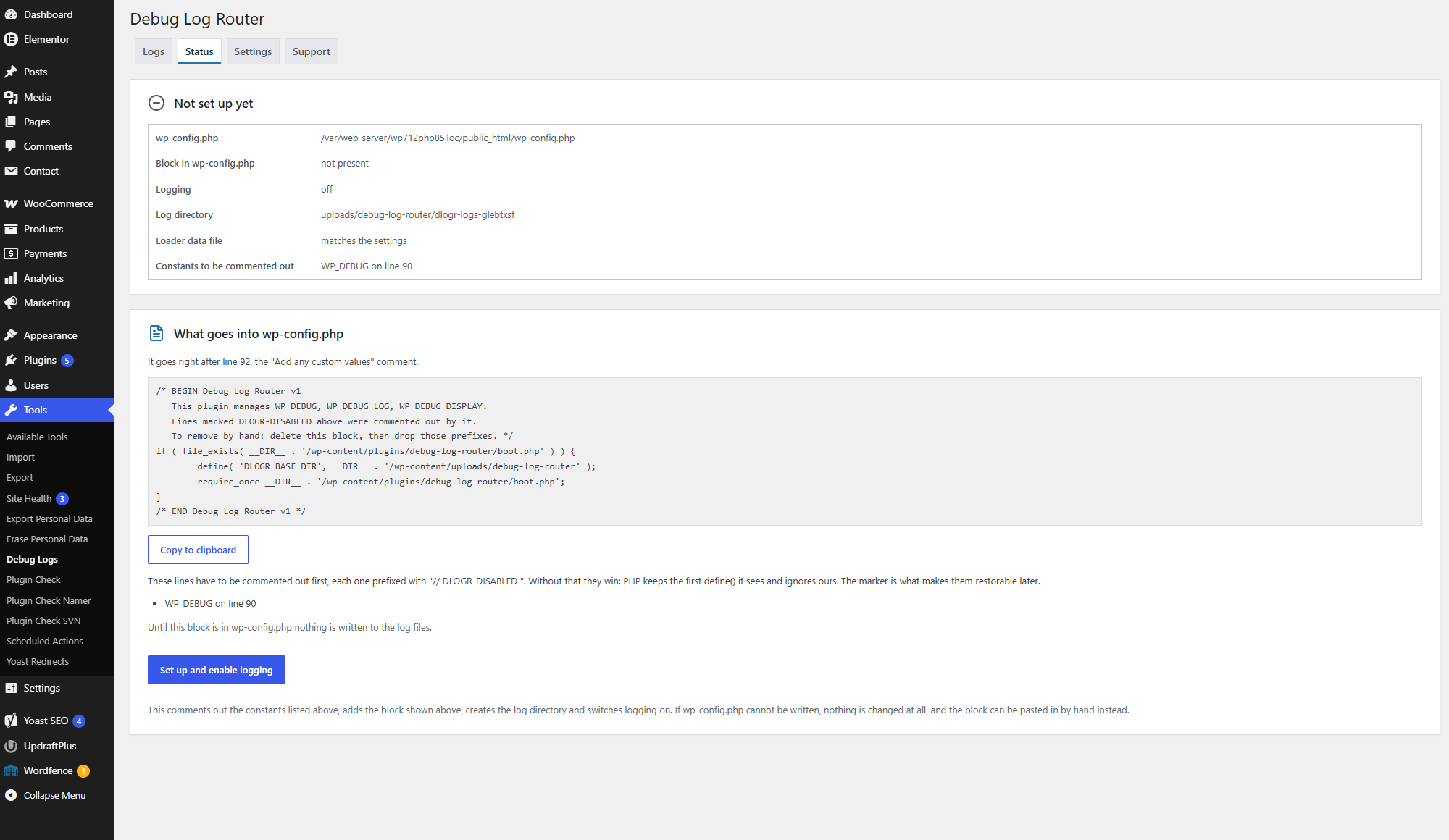This screenshot has height=840, width=1449.
Task: Open the Plugins plug icon
Action: click(11, 360)
